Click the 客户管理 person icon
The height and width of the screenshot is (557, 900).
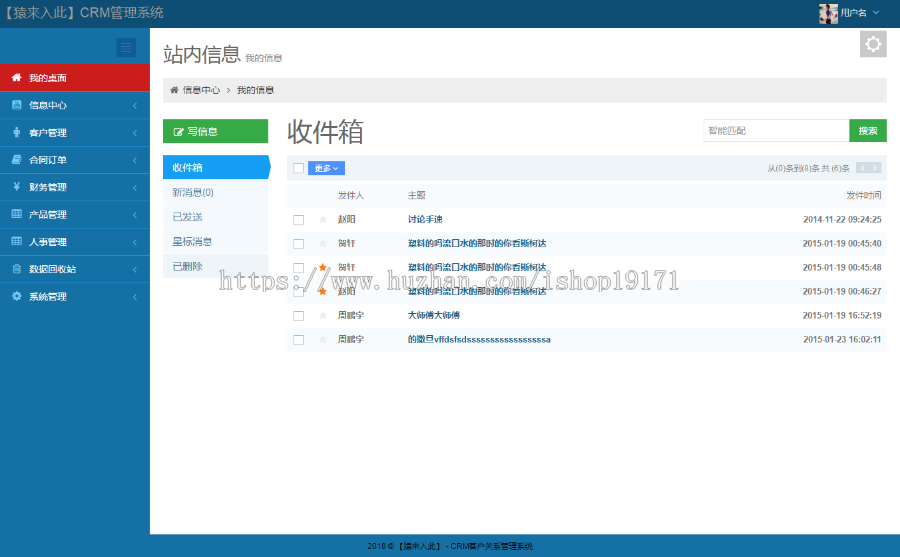point(17,132)
